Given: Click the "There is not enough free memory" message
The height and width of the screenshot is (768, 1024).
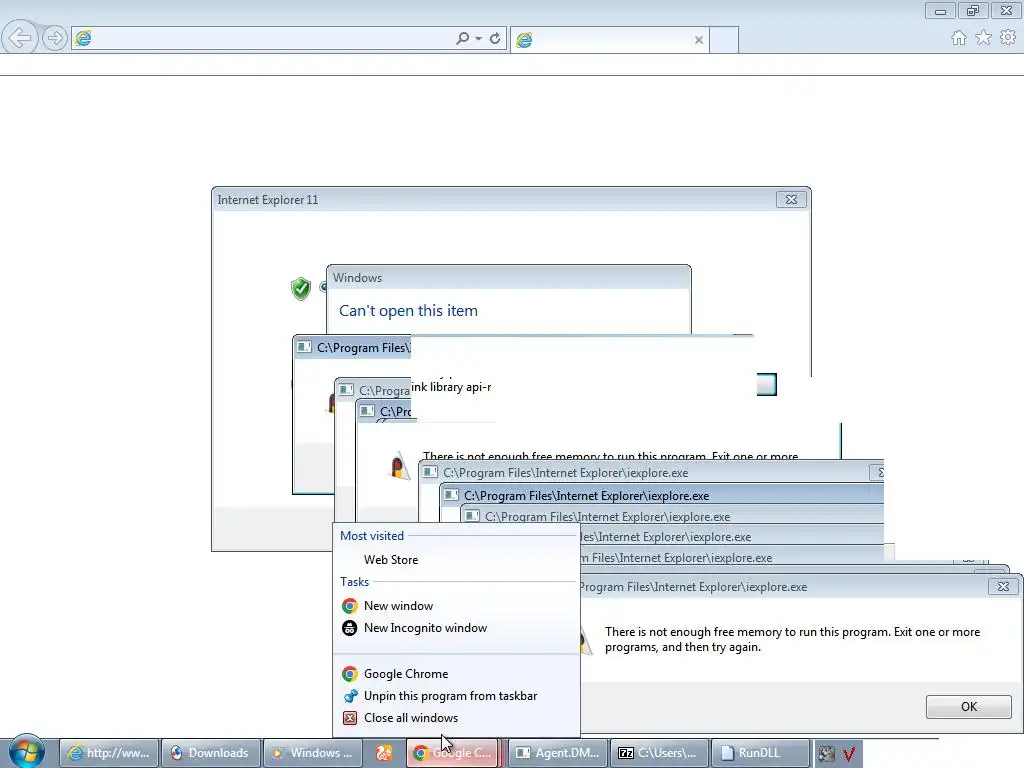Looking at the screenshot, I should pyautogui.click(x=792, y=639).
